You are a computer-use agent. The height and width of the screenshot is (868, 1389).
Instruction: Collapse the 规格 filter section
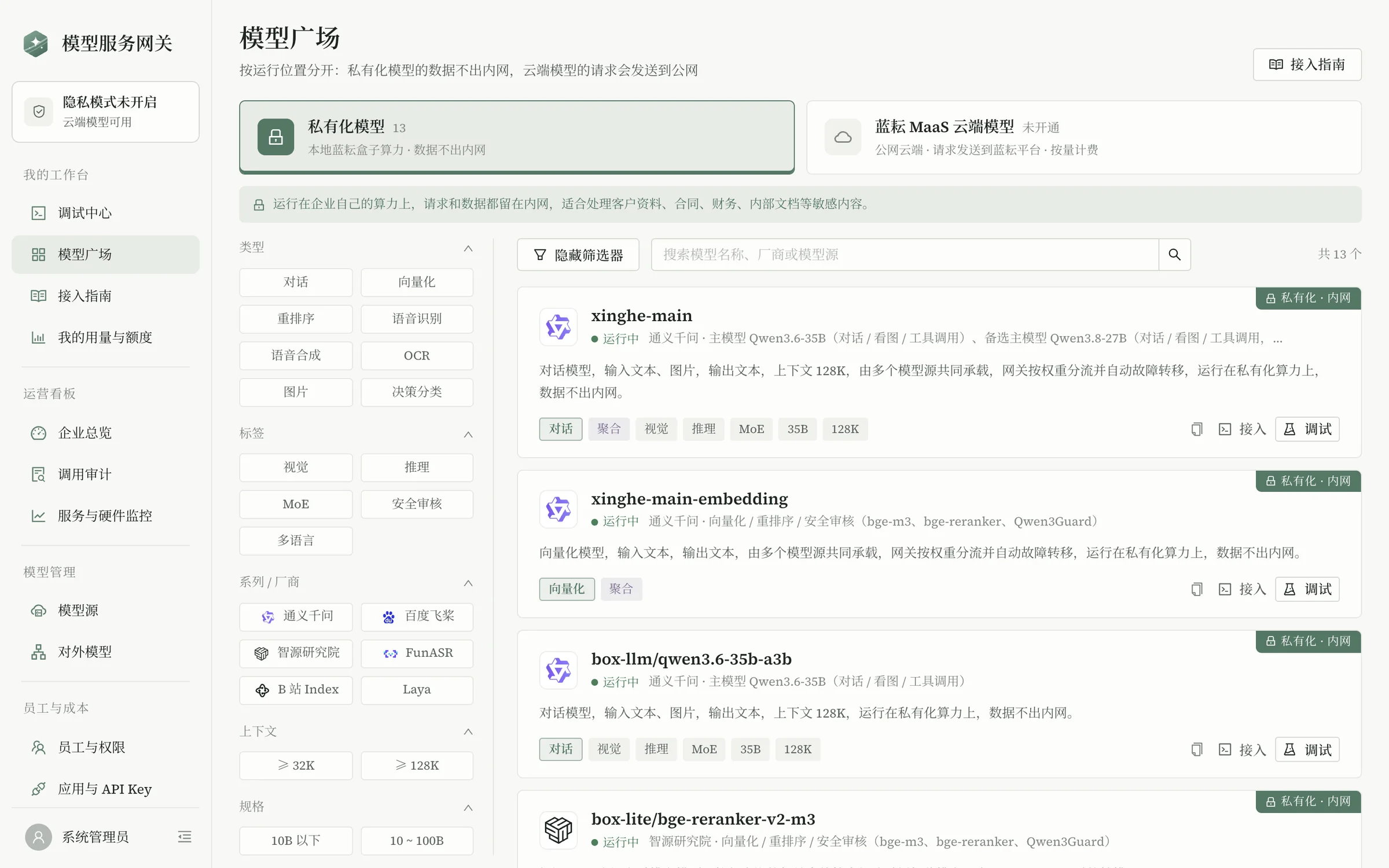click(x=468, y=807)
